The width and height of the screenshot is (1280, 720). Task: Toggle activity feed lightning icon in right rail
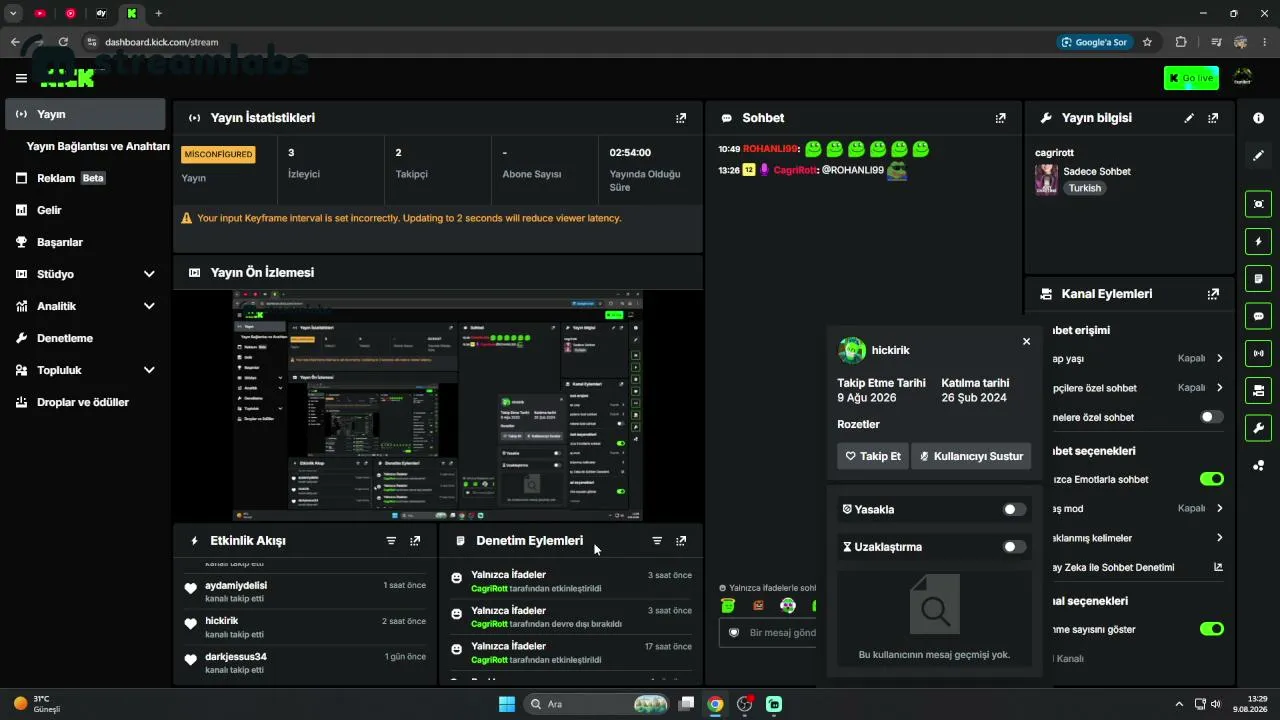tap(1258, 241)
